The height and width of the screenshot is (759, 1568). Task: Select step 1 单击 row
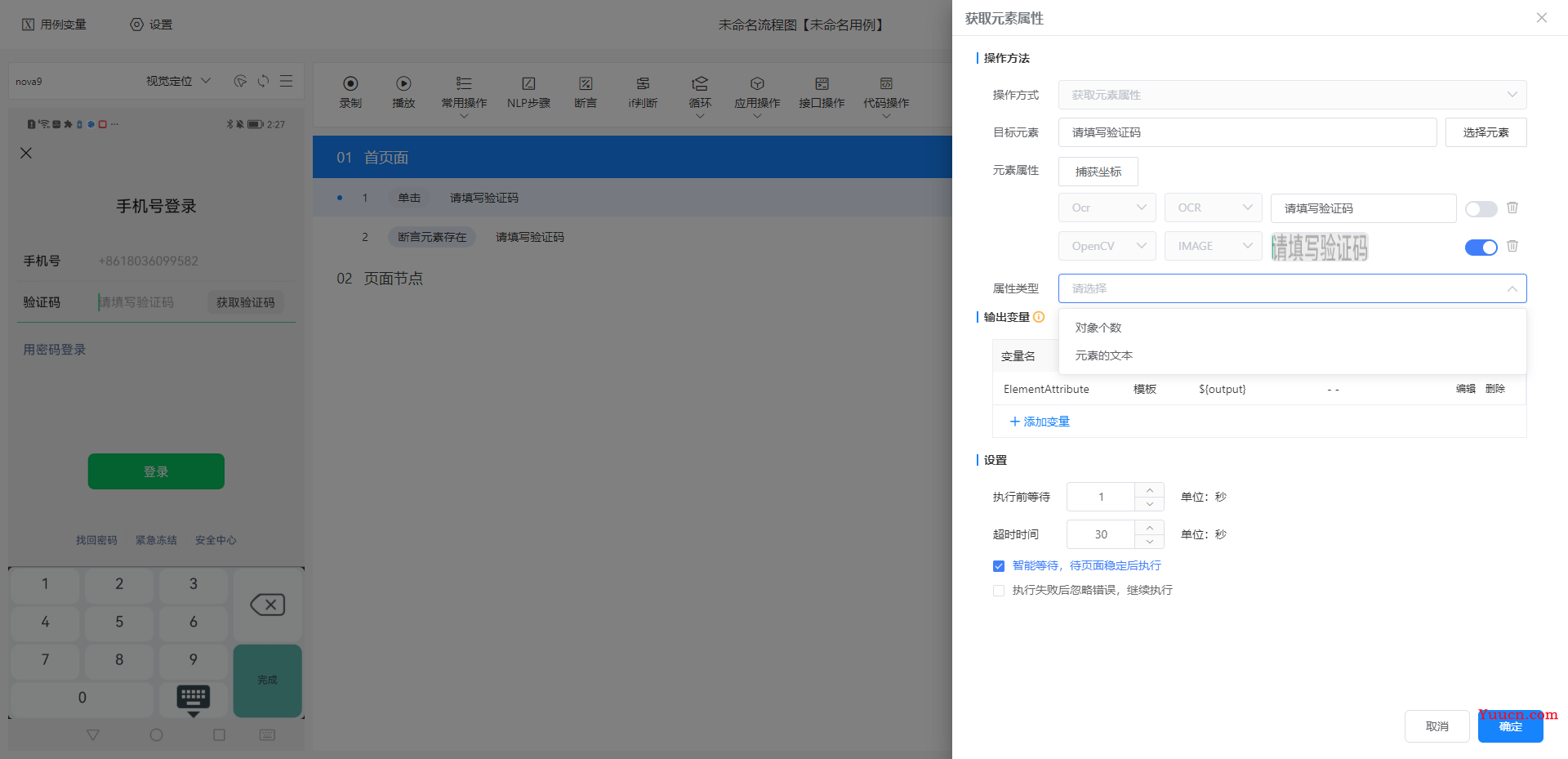632,198
